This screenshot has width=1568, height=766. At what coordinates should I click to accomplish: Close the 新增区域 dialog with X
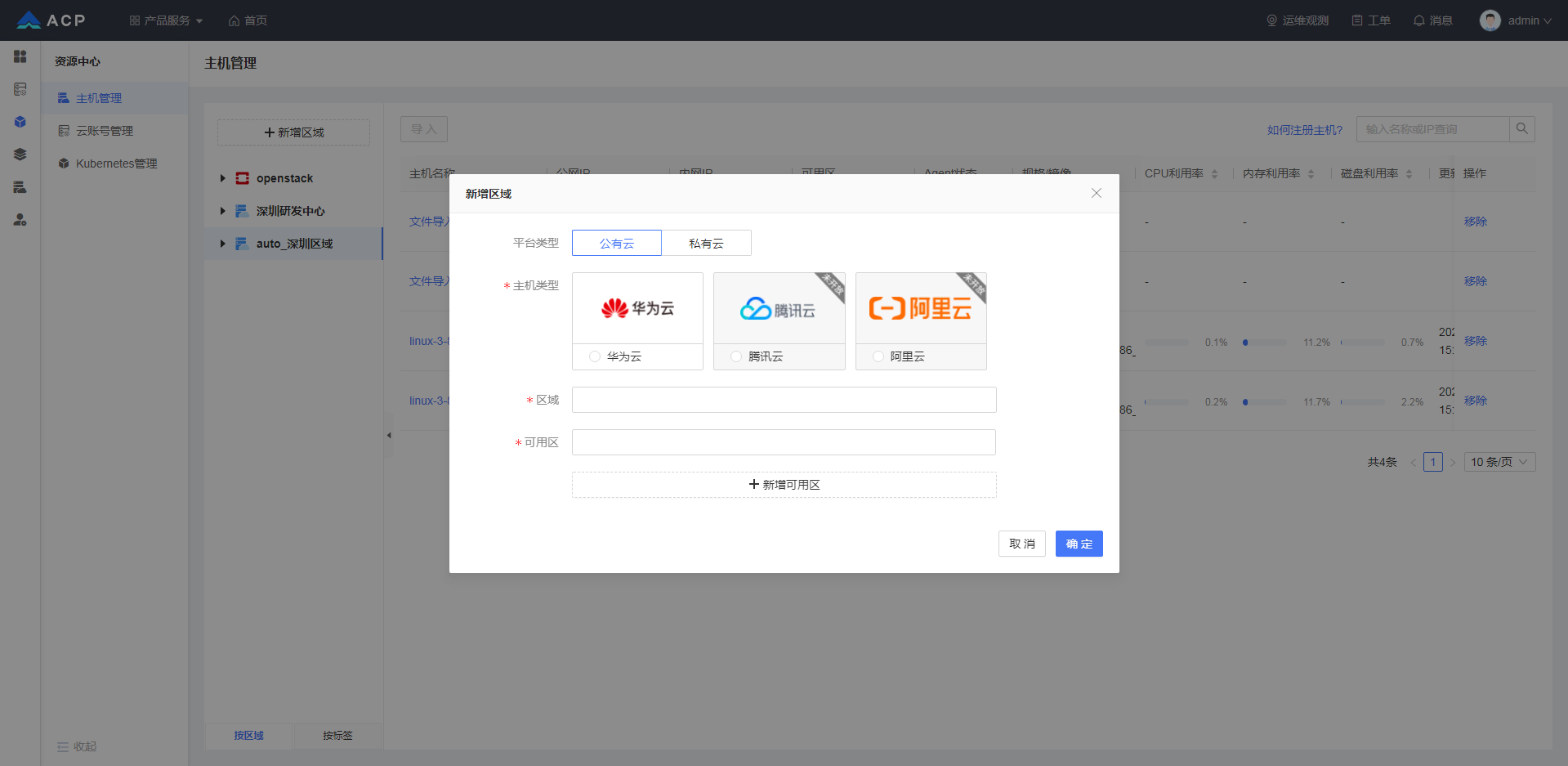pyautogui.click(x=1097, y=193)
